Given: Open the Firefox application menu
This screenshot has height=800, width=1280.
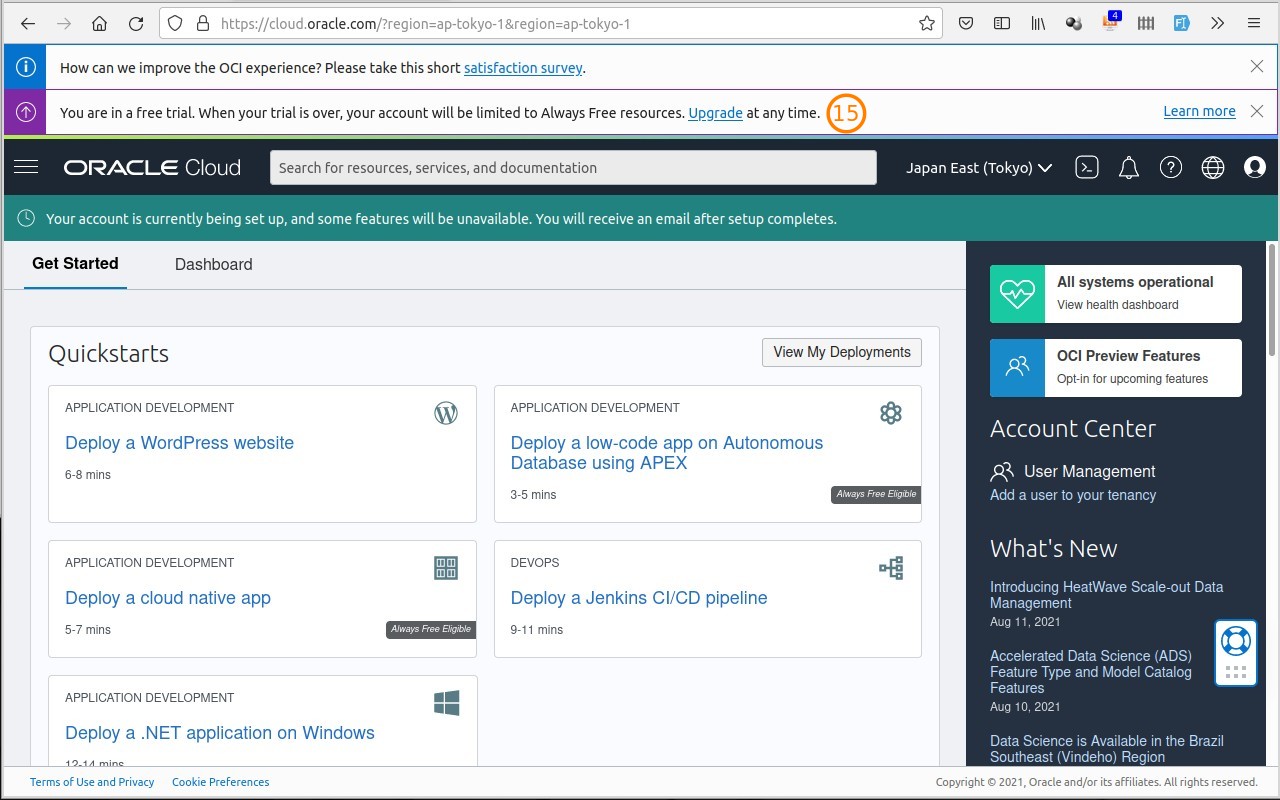Looking at the screenshot, I should 1253,23.
